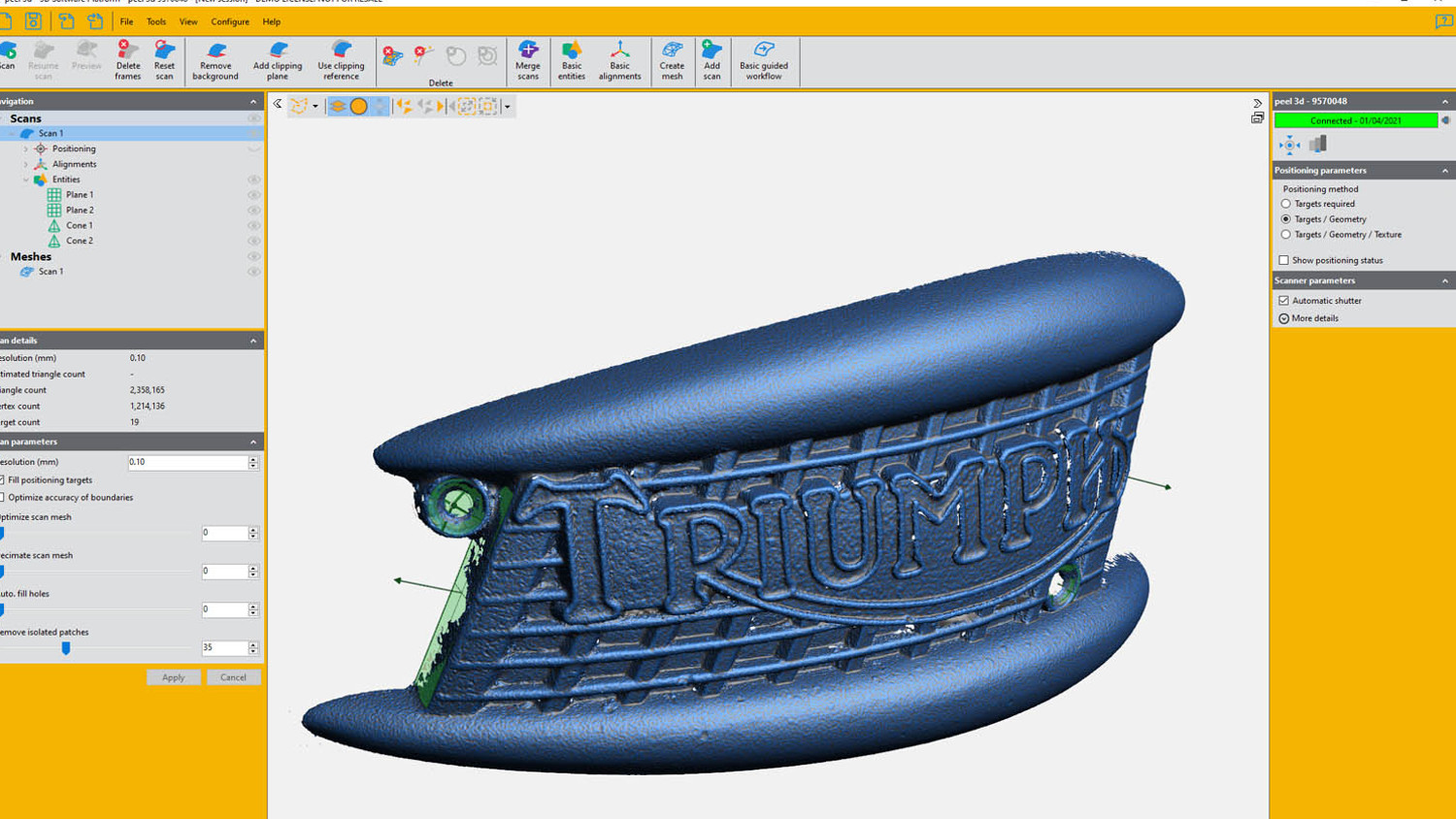Screen dimensions: 1456x819
Task: Click the Remove background tool
Action: (215, 60)
